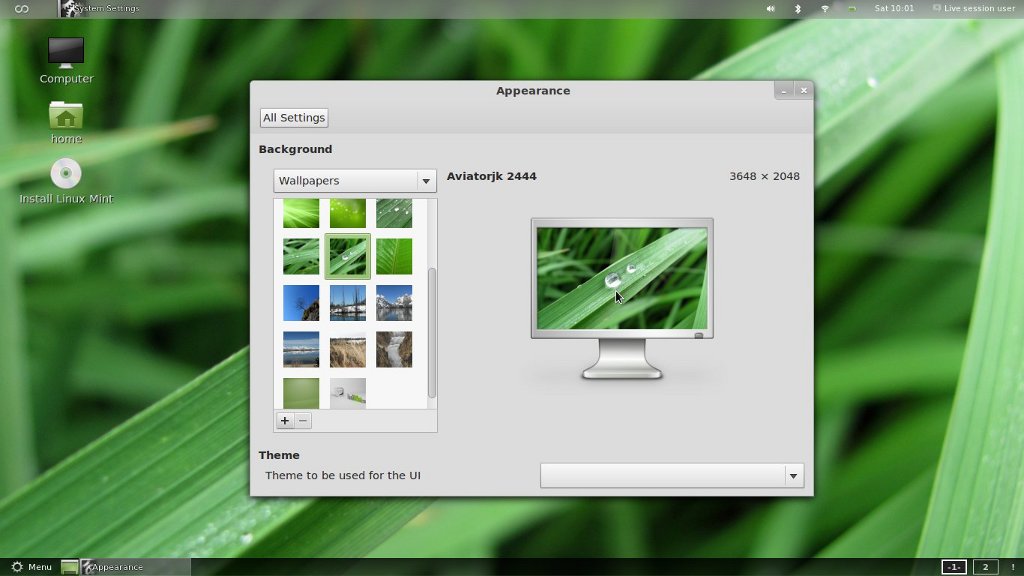This screenshot has height=576, width=1024.
Task: Select the plain muted green wallpaper thumbnail
Action: tap(301, 393)
